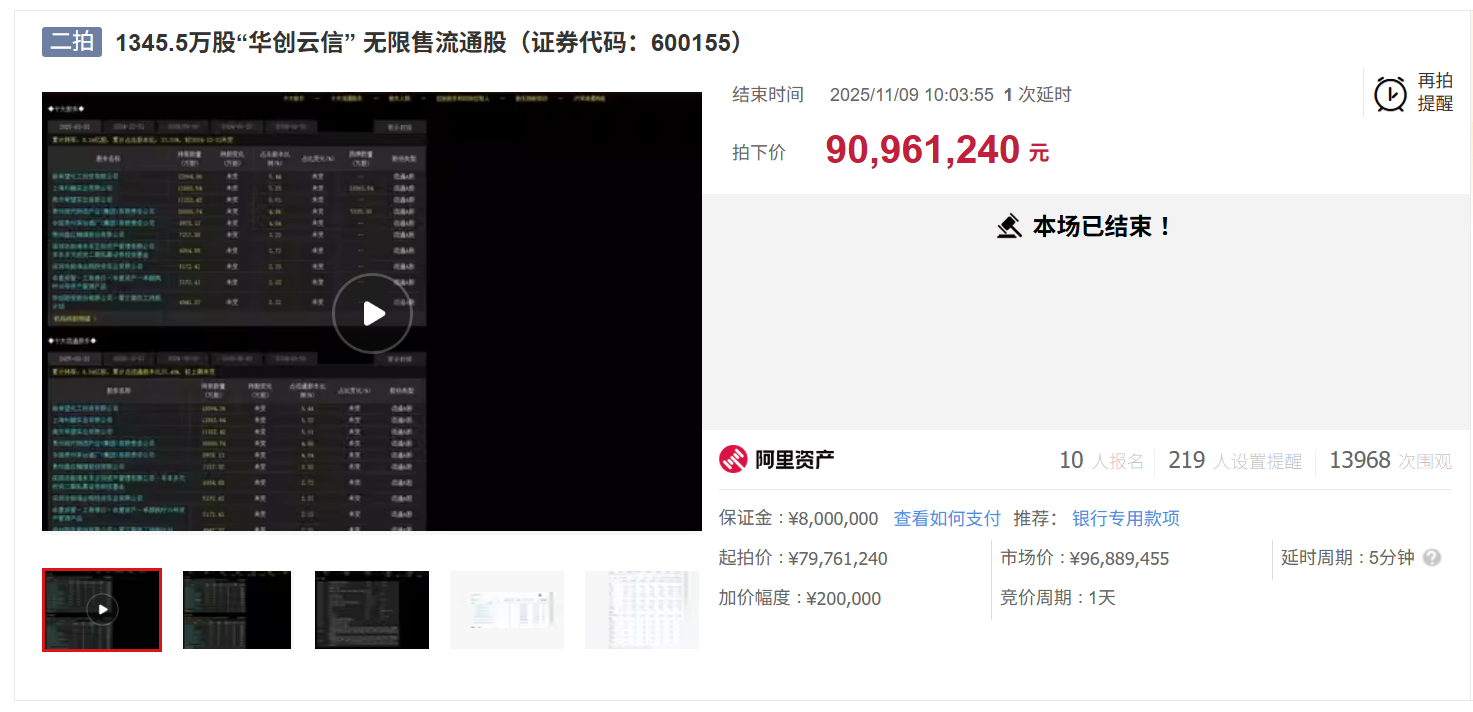The width and height of the screenshot is (1473, 712).
Task: Click the help icon beside 延时周期
Action: (x=1432, y=558)
